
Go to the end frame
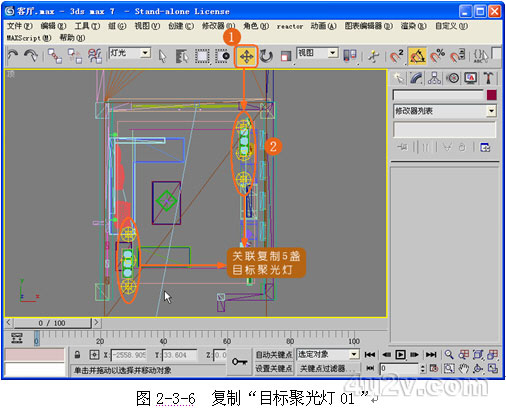pos(431,354)
